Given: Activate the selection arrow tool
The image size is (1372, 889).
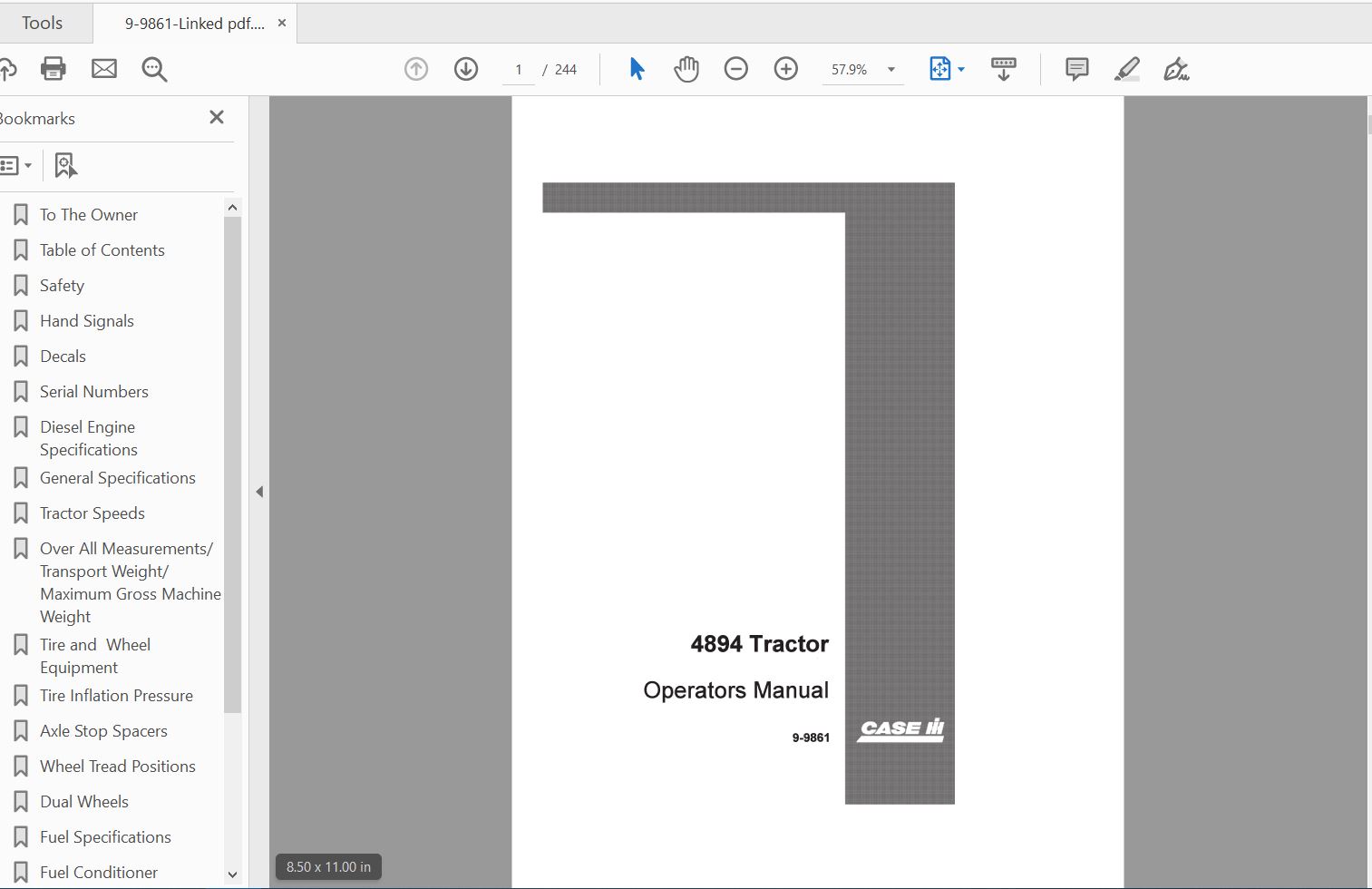Looking at the screenshot, I should 637,69.
